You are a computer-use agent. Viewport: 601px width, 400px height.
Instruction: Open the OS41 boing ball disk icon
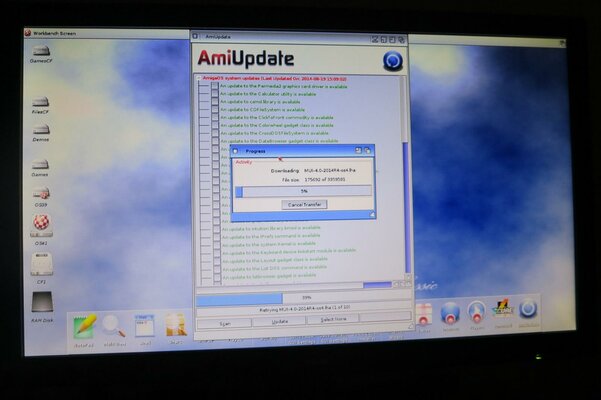(41, 224)
